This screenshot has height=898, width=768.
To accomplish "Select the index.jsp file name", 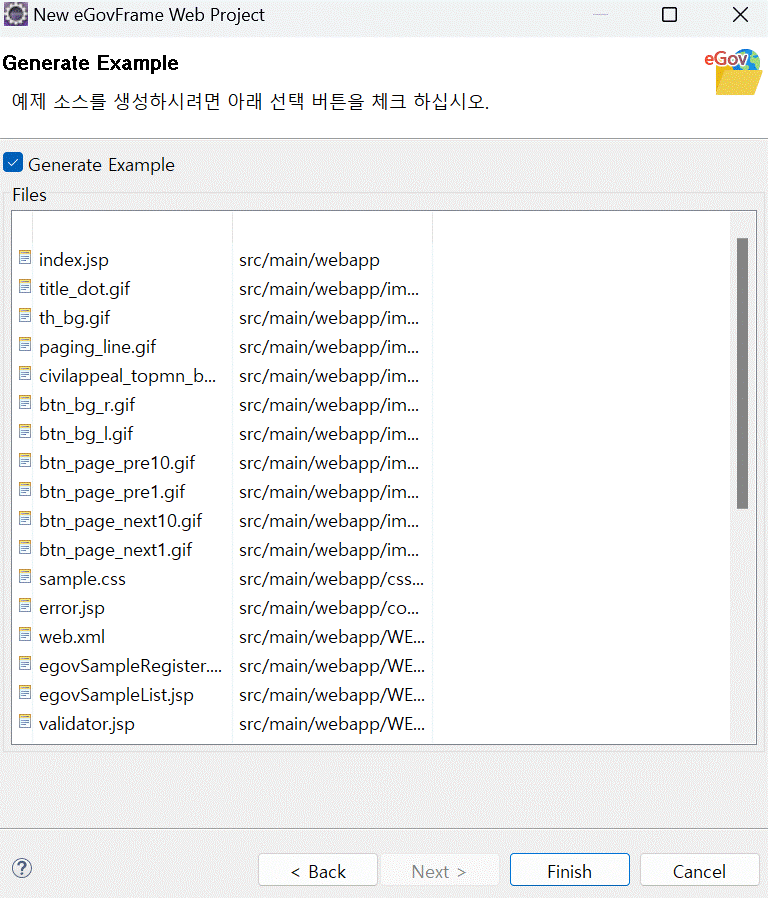I will 73,260.
